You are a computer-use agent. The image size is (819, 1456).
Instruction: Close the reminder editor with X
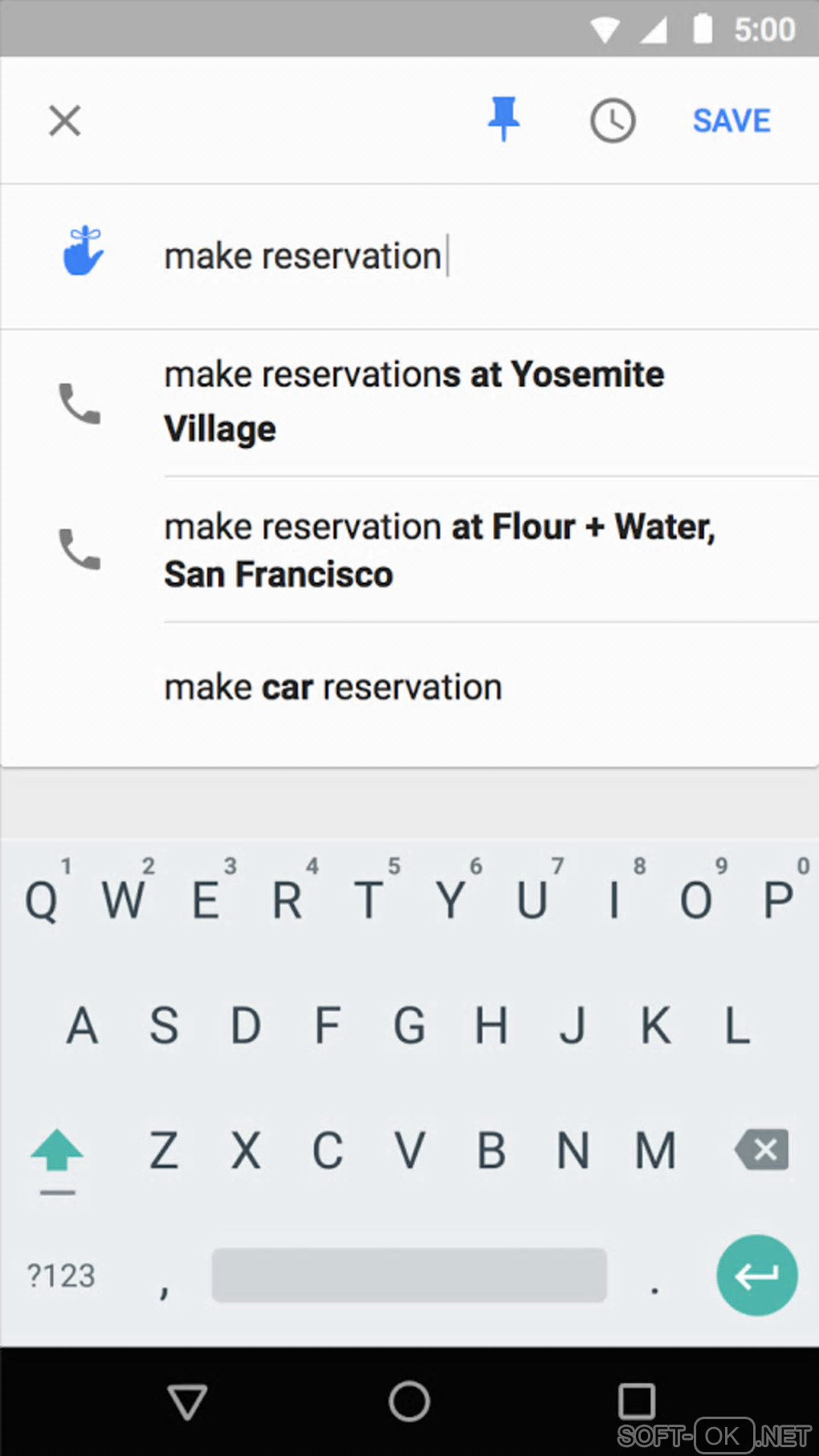click(65, 121)
